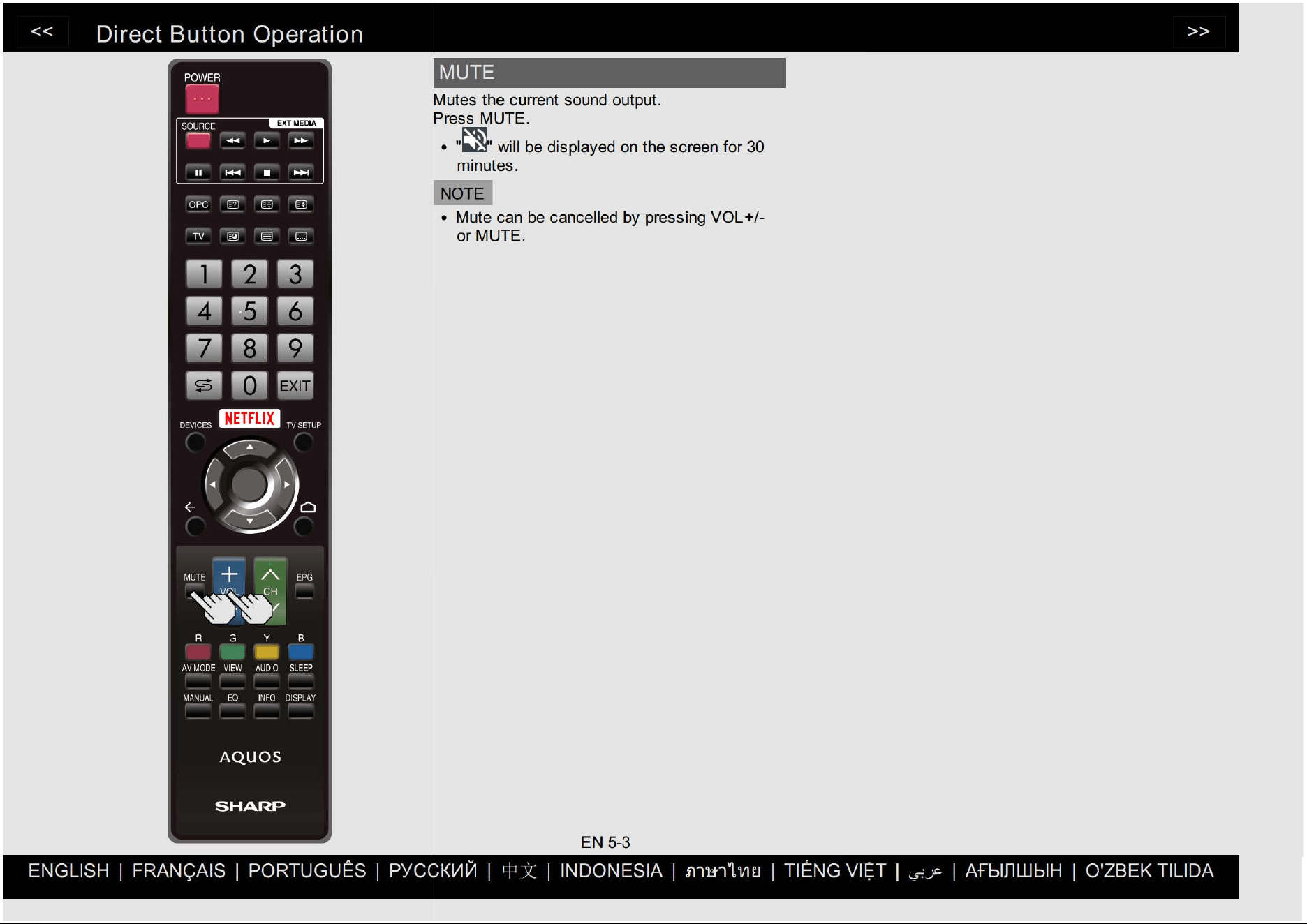Go to the previous page with <<
1307x924 pixels.
tap(42, 31)
